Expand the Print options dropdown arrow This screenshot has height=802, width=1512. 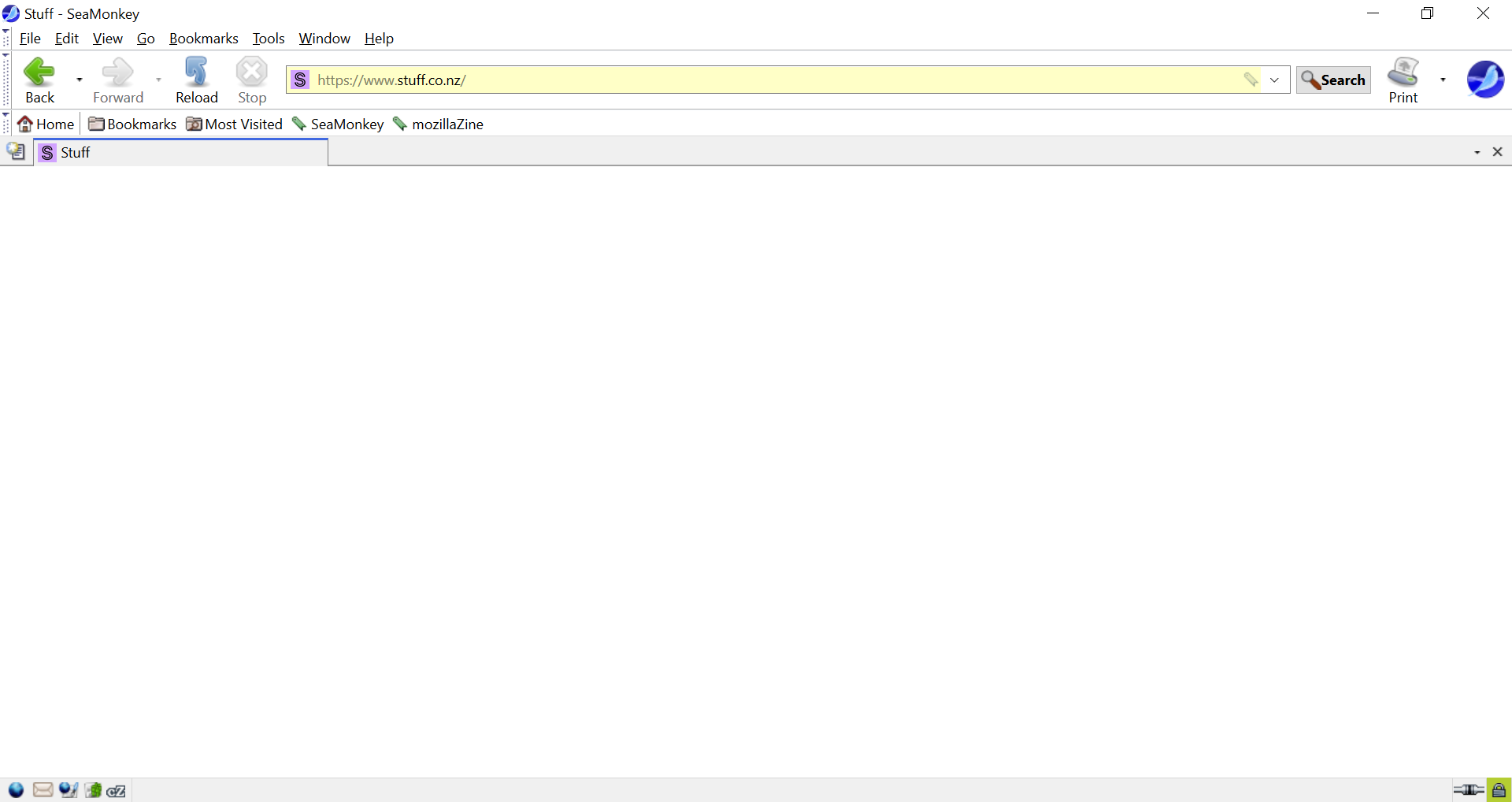tap(1443, 80)
